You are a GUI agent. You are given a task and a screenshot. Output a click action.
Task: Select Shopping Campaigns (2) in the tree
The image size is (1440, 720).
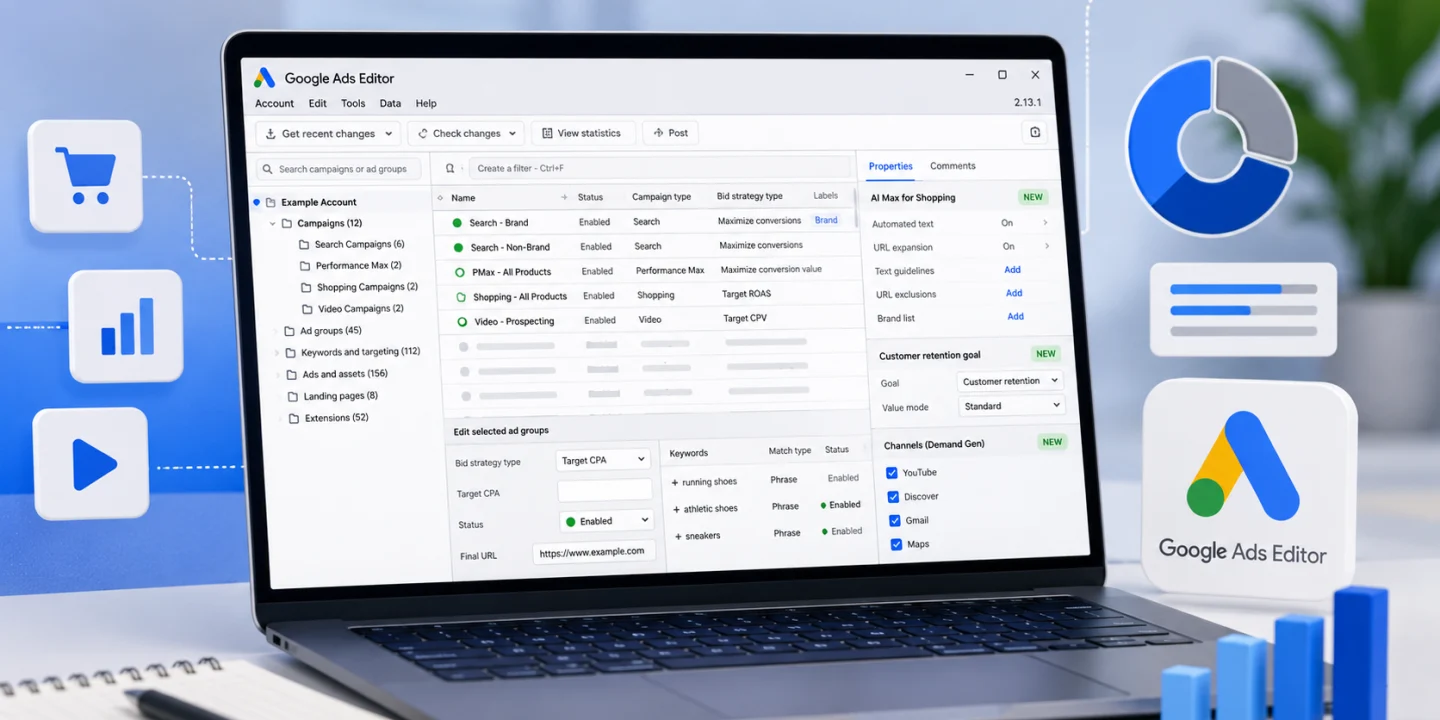coord(367,287)
